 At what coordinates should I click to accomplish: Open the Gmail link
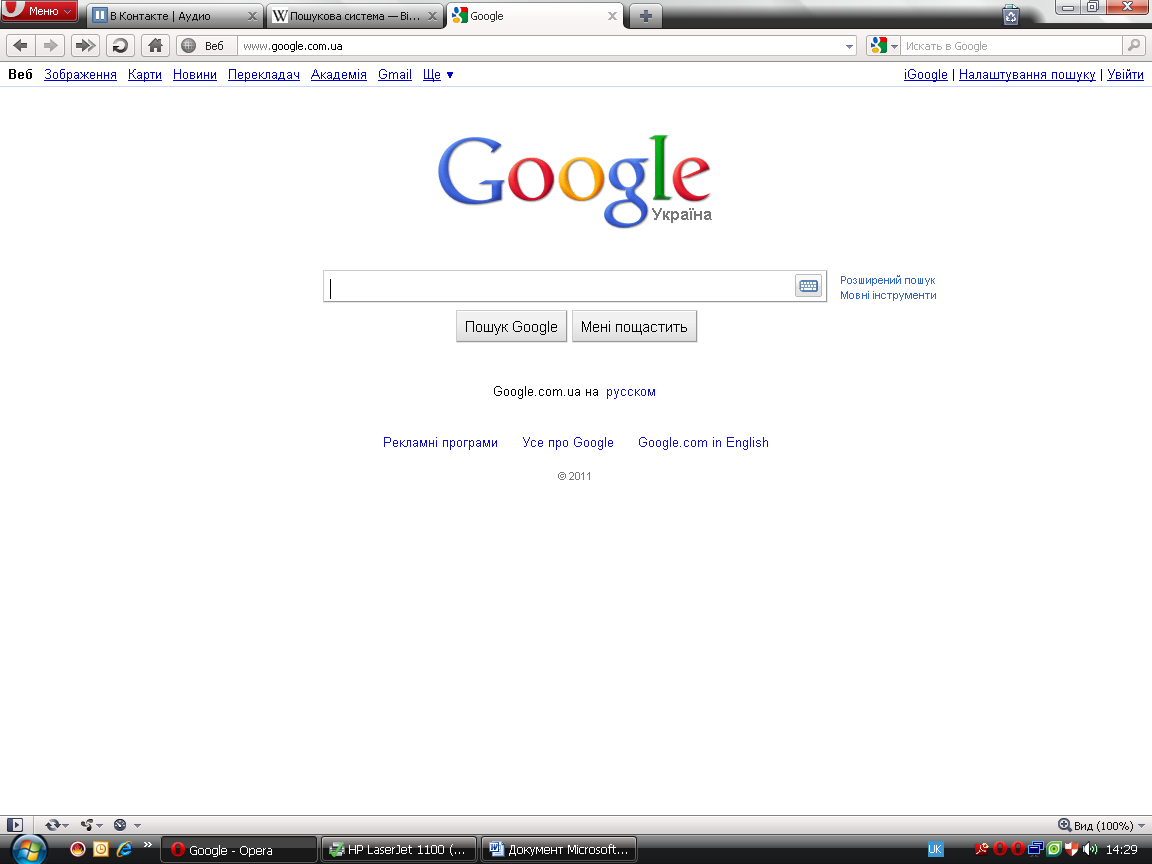pyautogui.click(x=395, y=74)
